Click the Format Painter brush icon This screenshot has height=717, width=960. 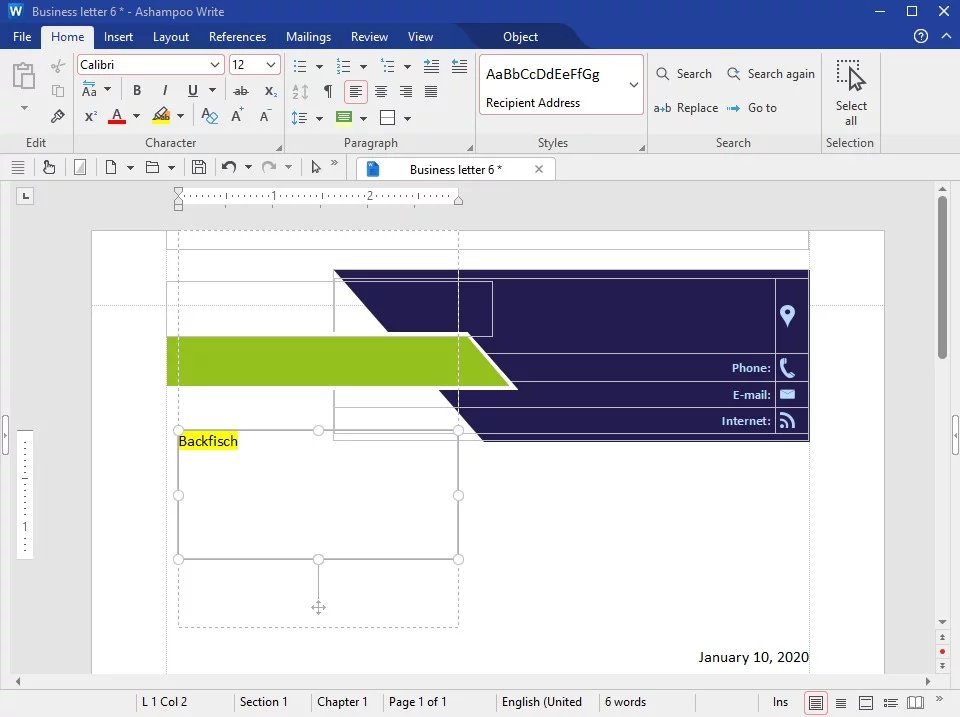pyautogui.click(x=58, y=116)
